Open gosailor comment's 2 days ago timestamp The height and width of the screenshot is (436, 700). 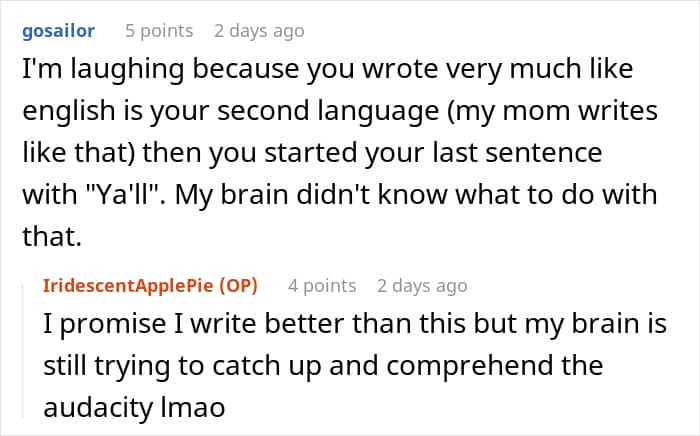click(x=259, y=31)
